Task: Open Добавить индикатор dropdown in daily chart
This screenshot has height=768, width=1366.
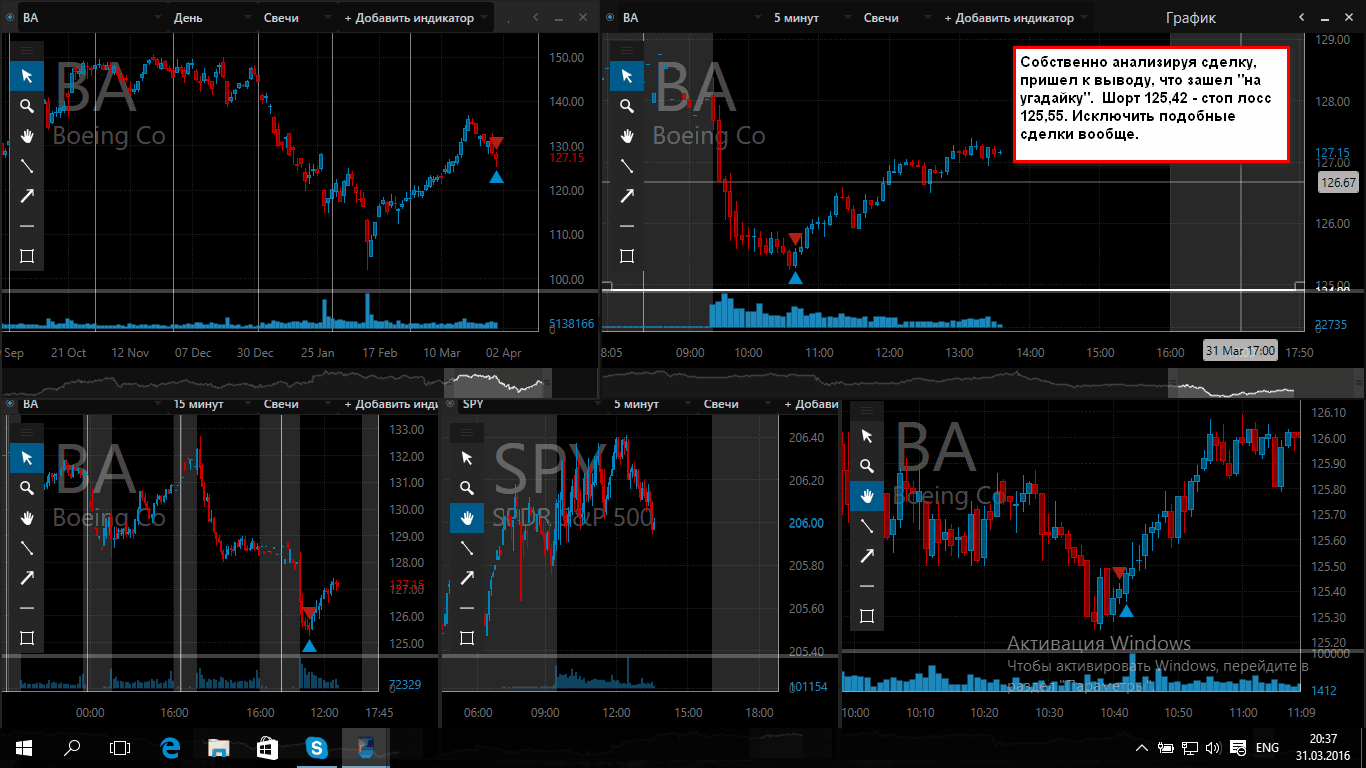Action: pyautogui.click(x=416, y=18)
